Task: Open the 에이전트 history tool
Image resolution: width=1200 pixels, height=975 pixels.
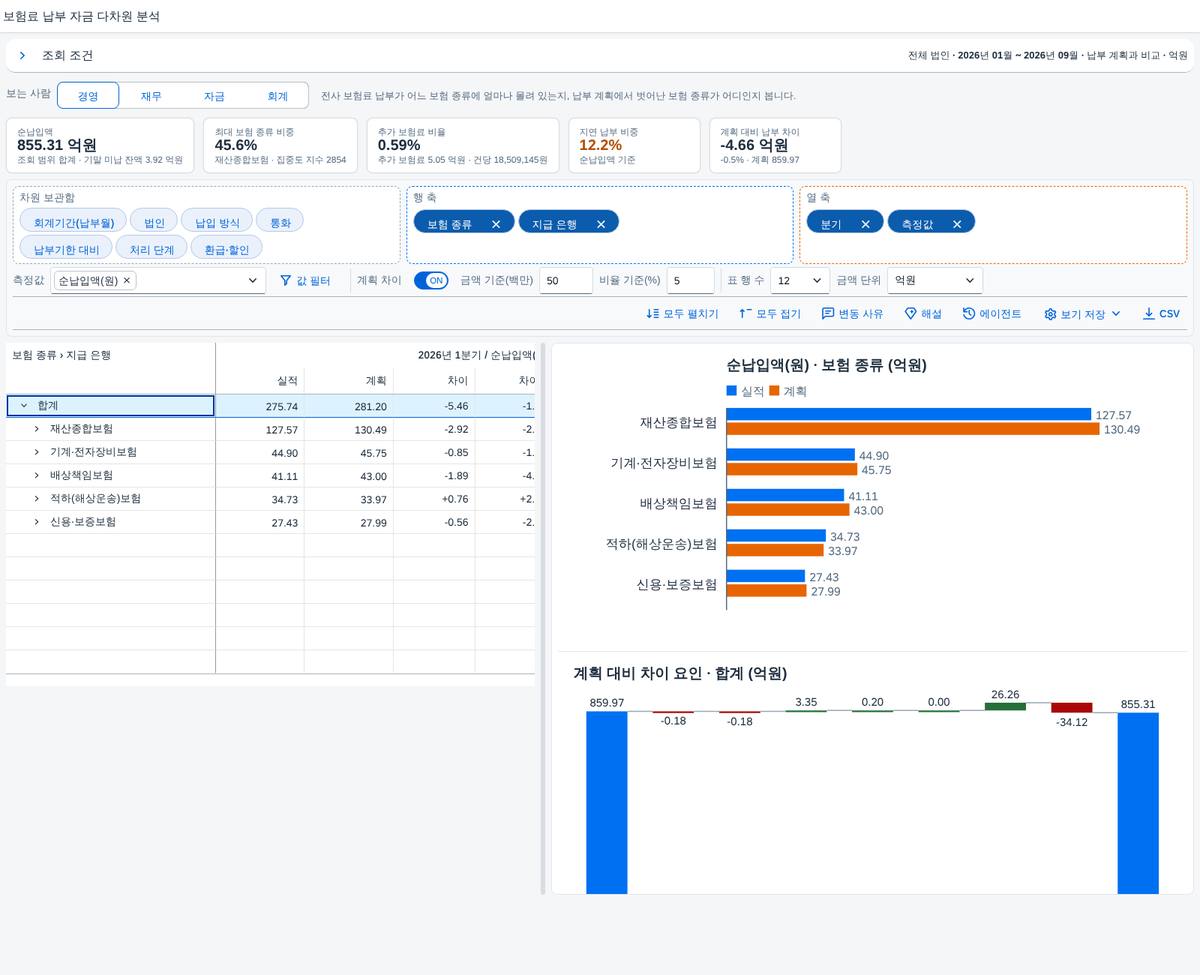Action: [992, 314]
